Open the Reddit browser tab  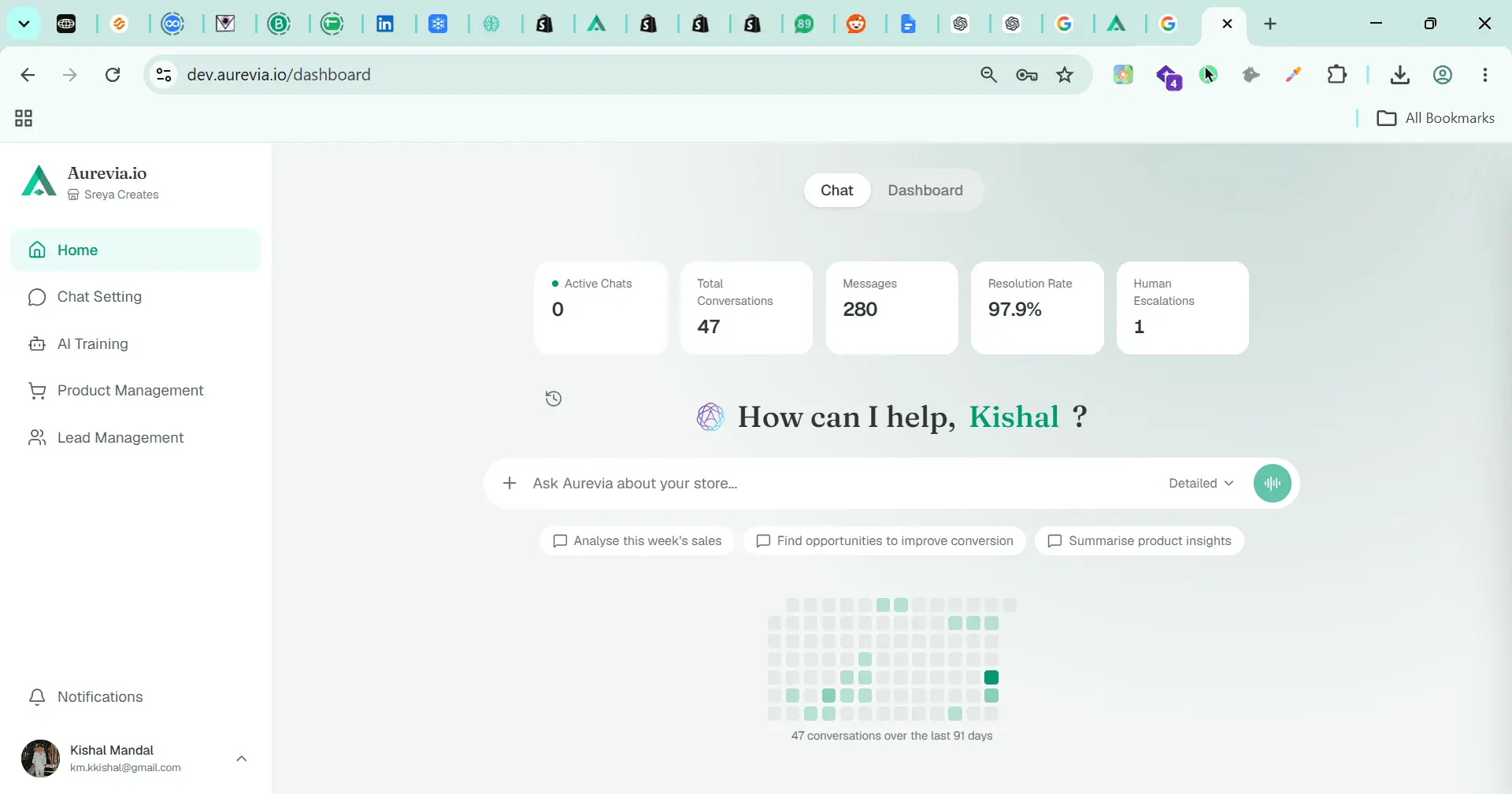click(x=856, y=24)
